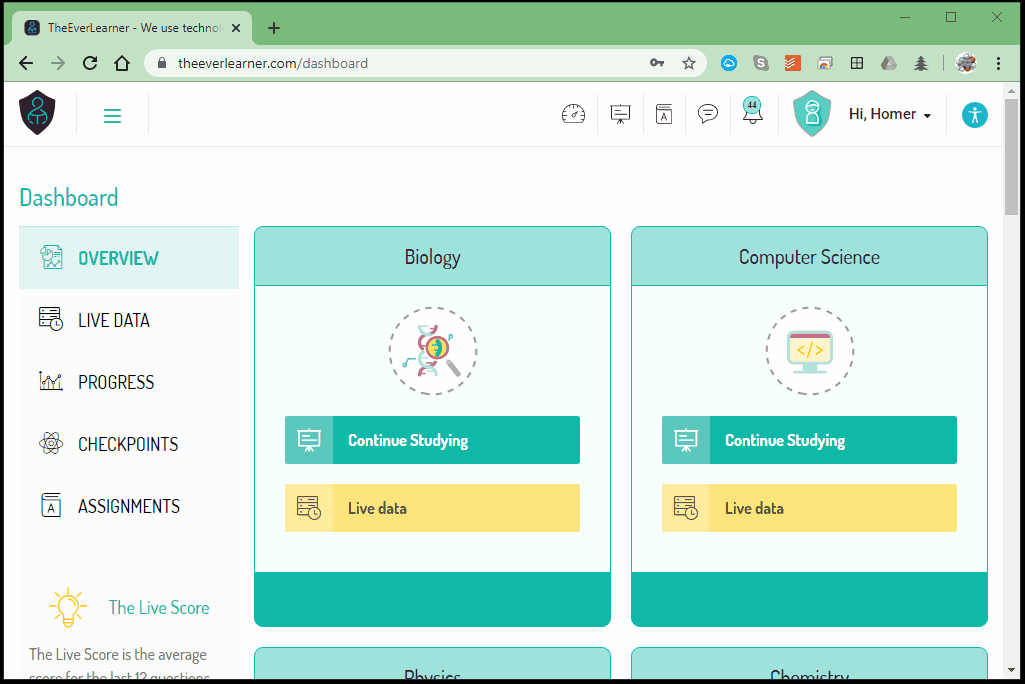Select ASSIGNMENTS in the sidebar

129,506
